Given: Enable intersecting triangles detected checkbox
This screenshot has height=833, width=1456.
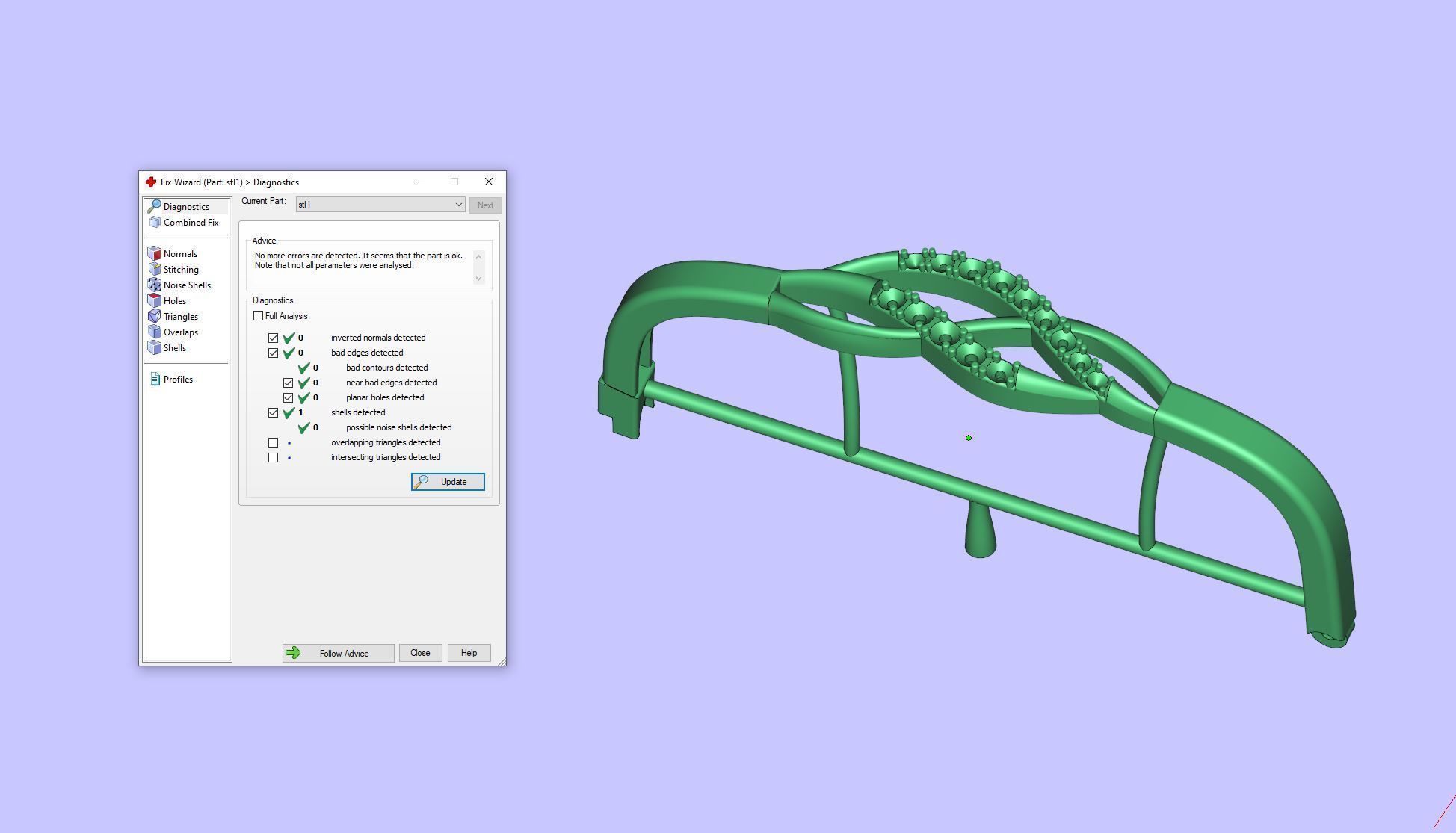Looking at the screenshot, I should 274,457.
